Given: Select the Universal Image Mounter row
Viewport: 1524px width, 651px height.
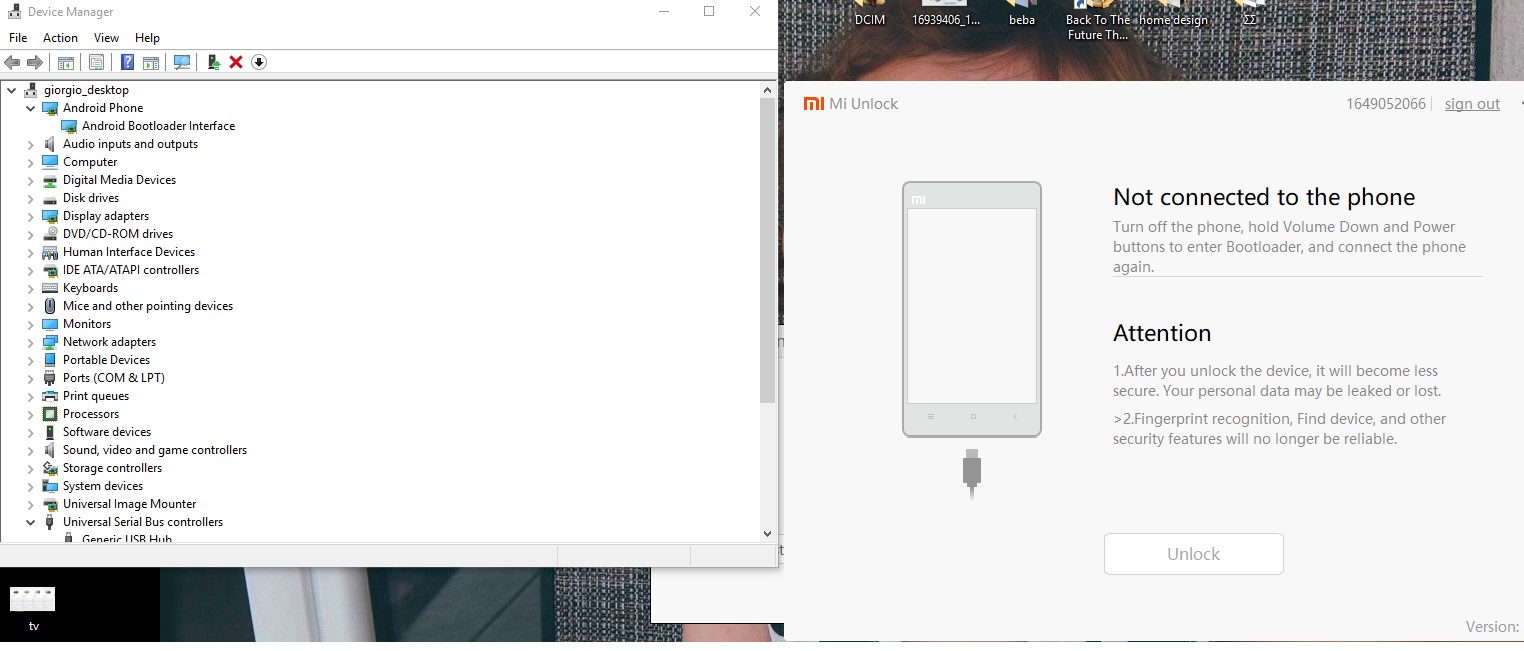Looking at the screenshot, I should [129, 504].
